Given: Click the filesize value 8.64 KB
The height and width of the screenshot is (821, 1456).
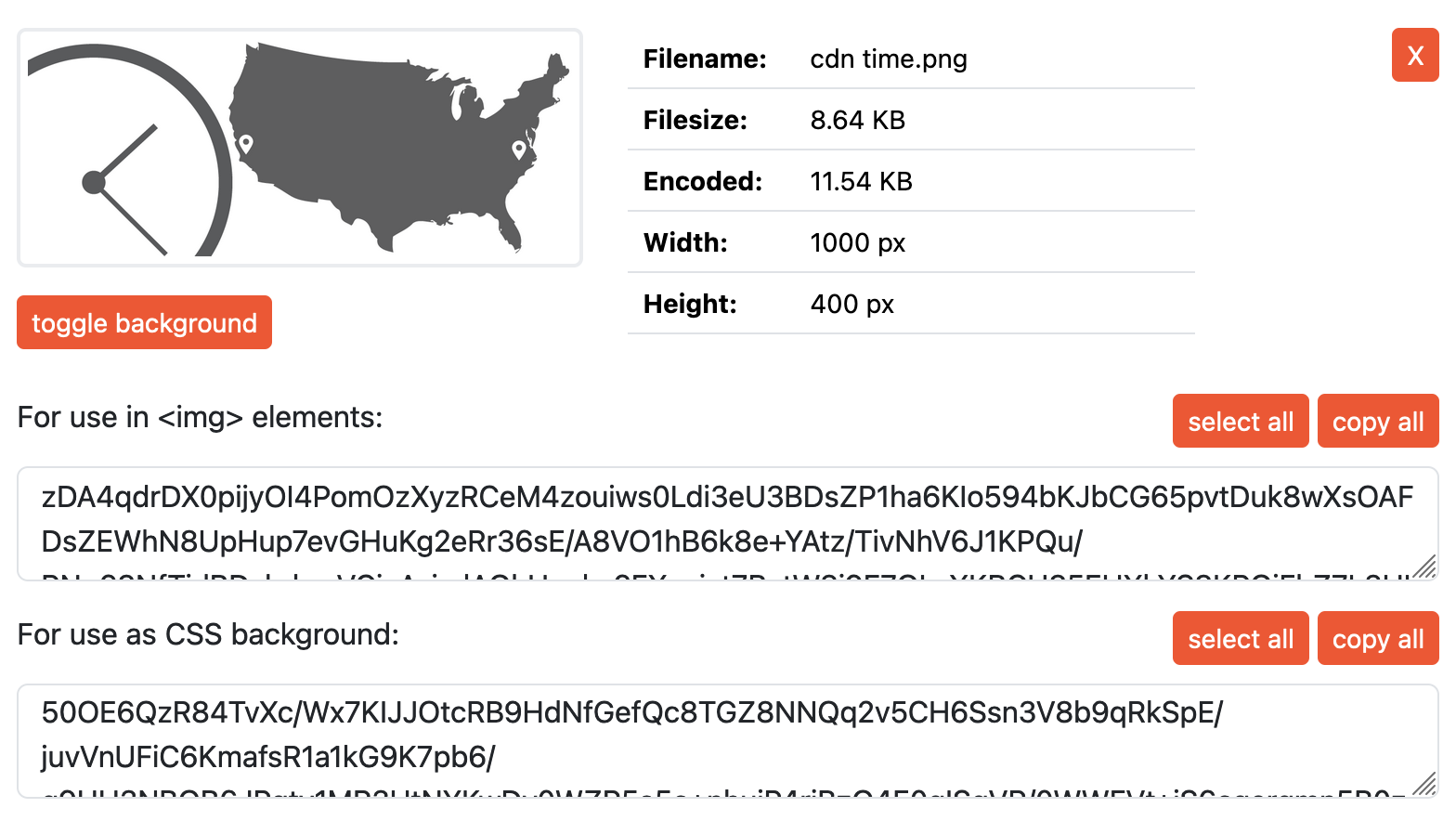Looking at the screenshot, I should 857,120.
